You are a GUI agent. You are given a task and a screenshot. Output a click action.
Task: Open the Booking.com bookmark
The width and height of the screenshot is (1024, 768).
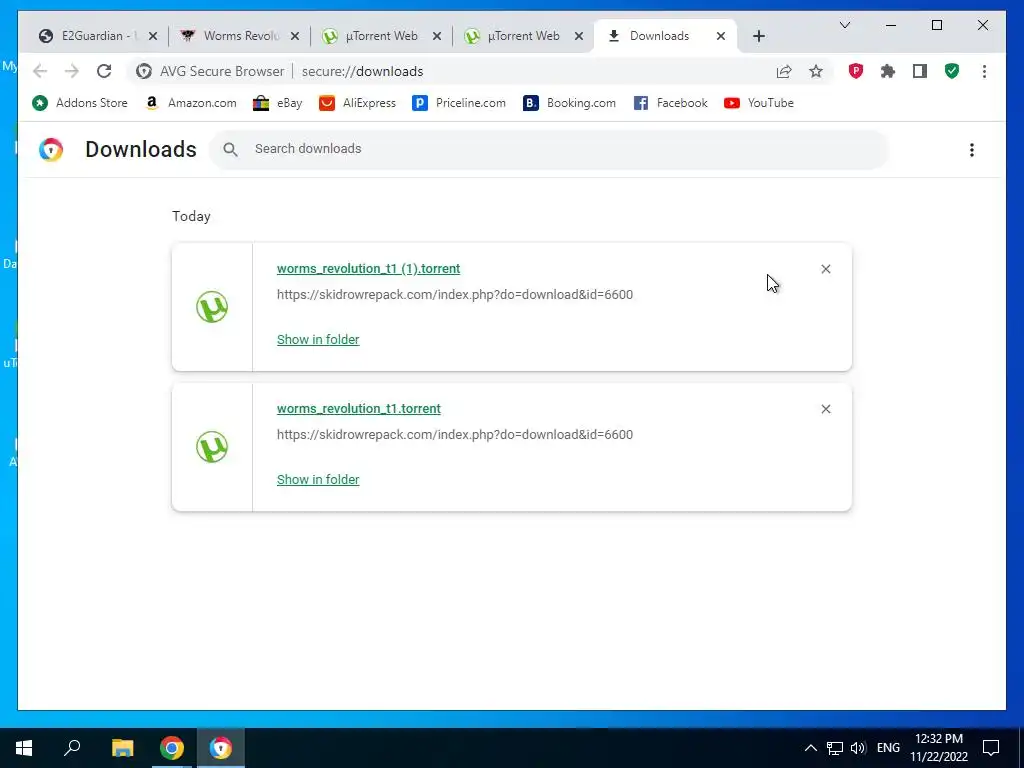point(569,103)
